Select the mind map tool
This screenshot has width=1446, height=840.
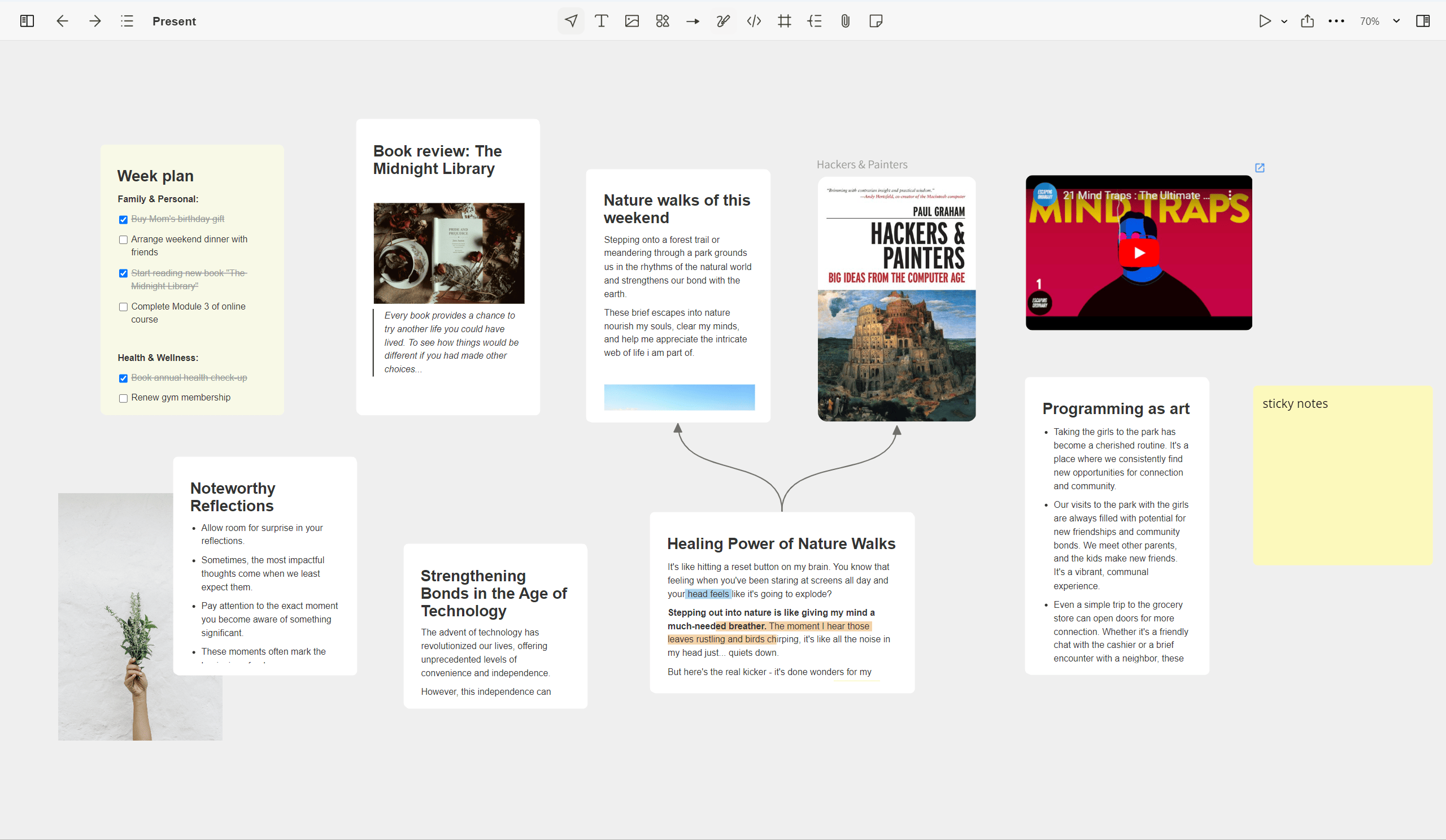pyautogui.click(x=815, y=21)
